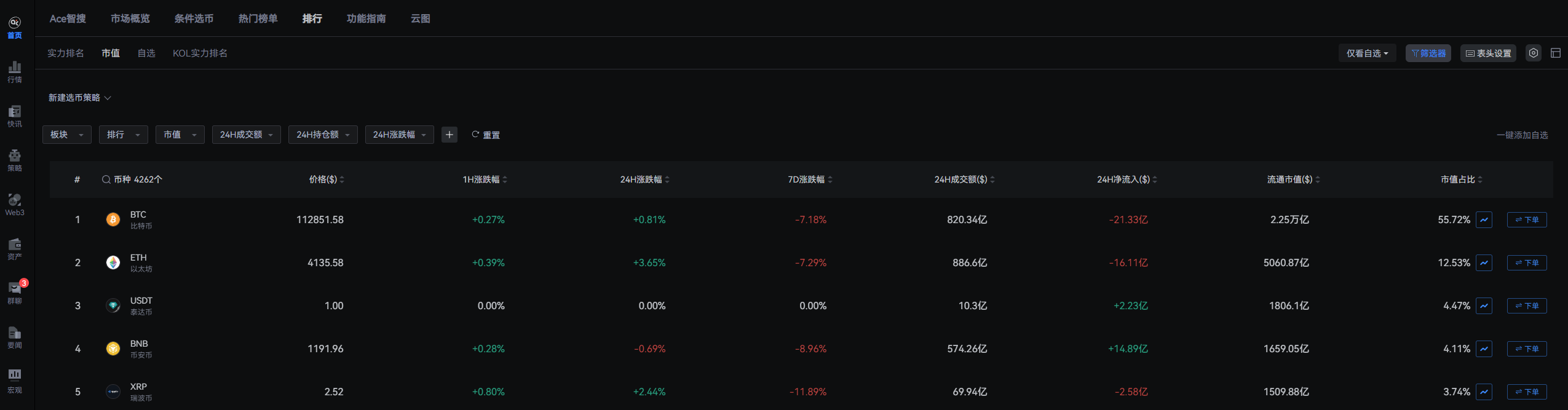Screen dimensions: 1568x410
Task: Switch to the 热门榜单 top menu
Action: 258,18
